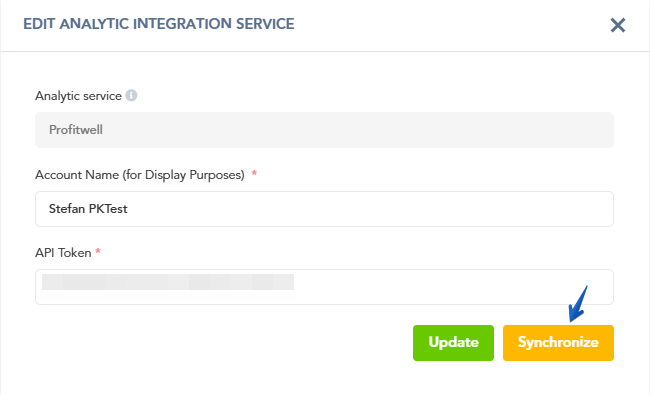Focus the Account Name input field
The image size is (650, 395).
coord(324,209)
